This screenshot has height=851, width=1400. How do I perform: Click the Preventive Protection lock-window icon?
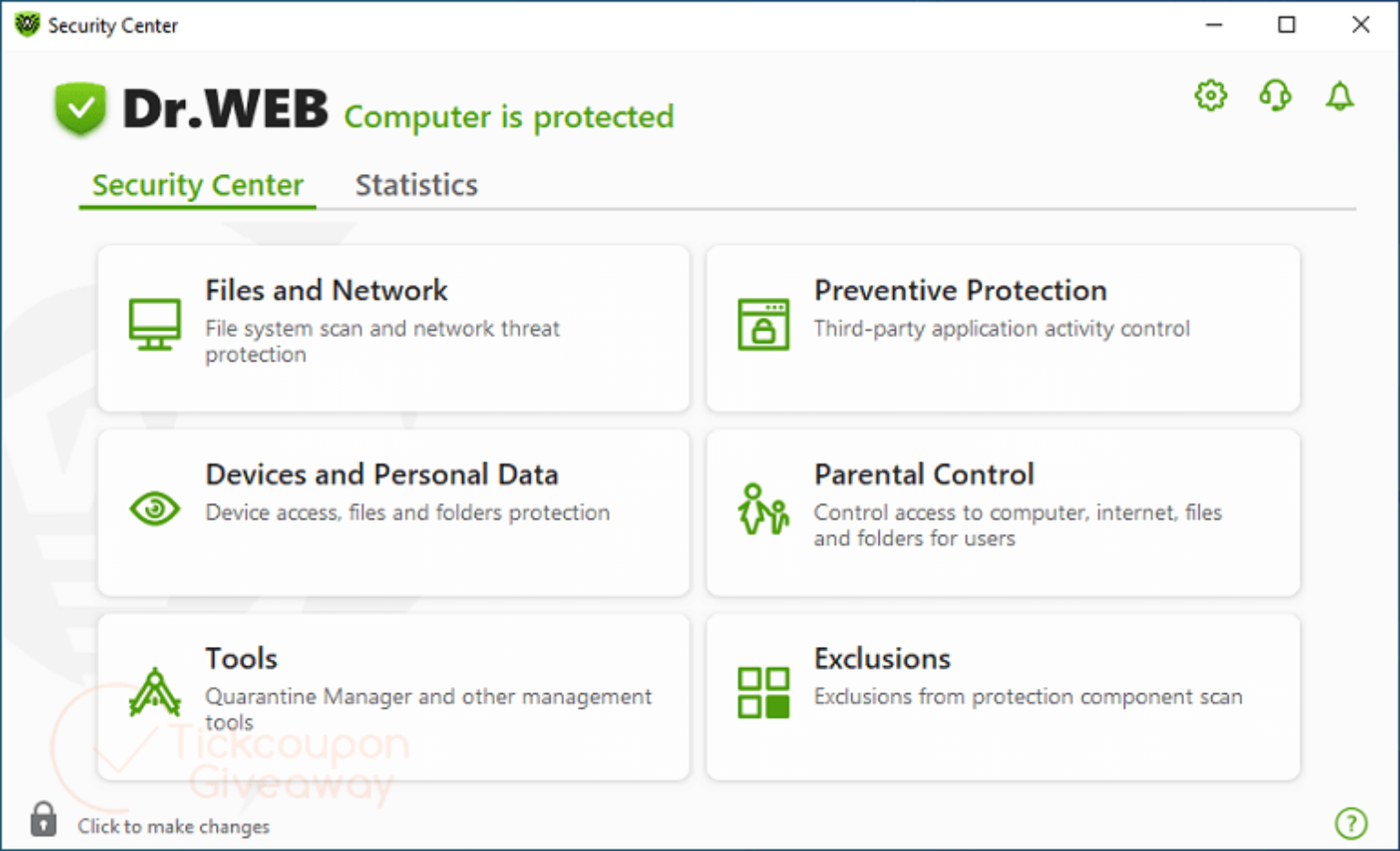point(763,324)
